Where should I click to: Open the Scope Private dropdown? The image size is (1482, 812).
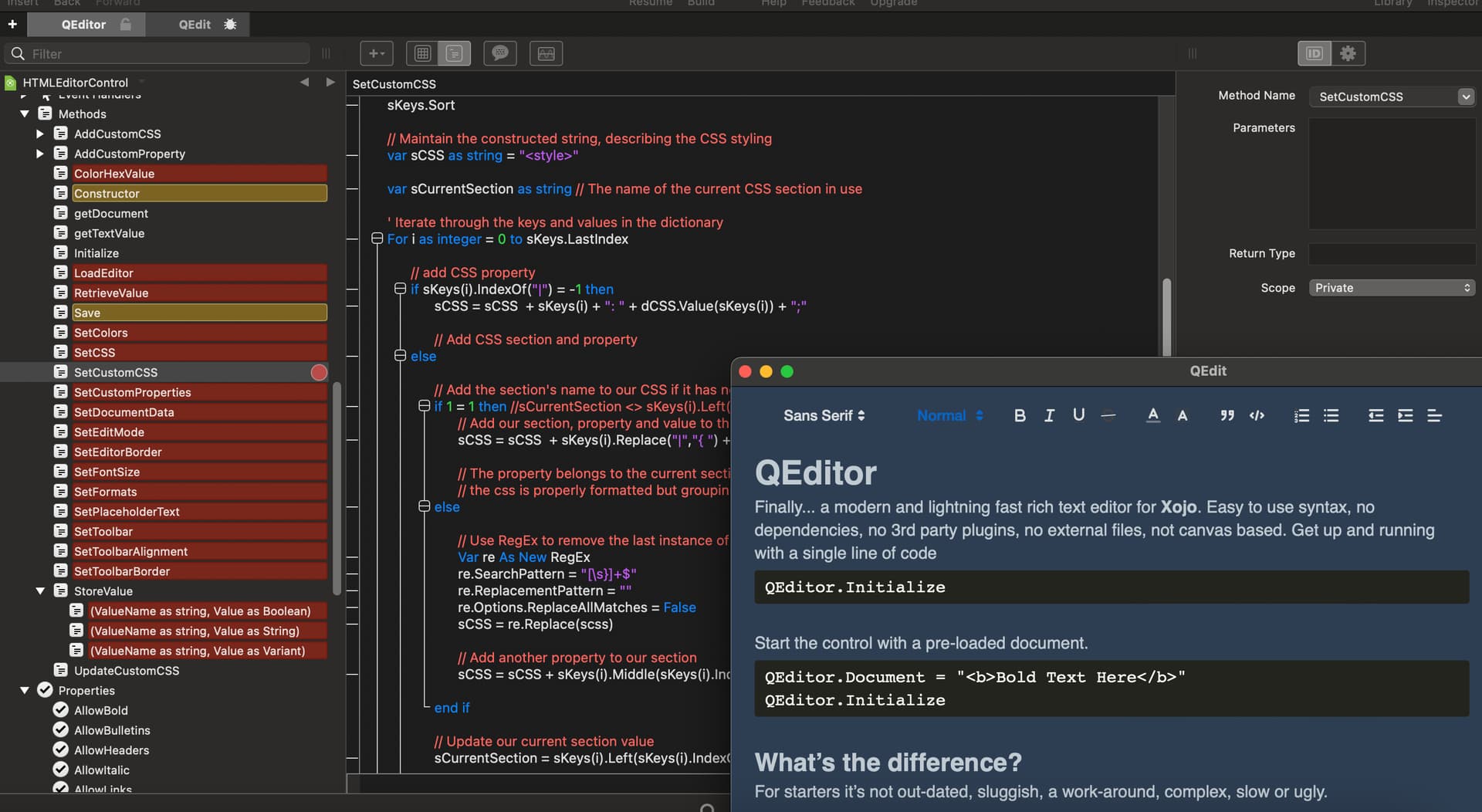coord(1392,288)
